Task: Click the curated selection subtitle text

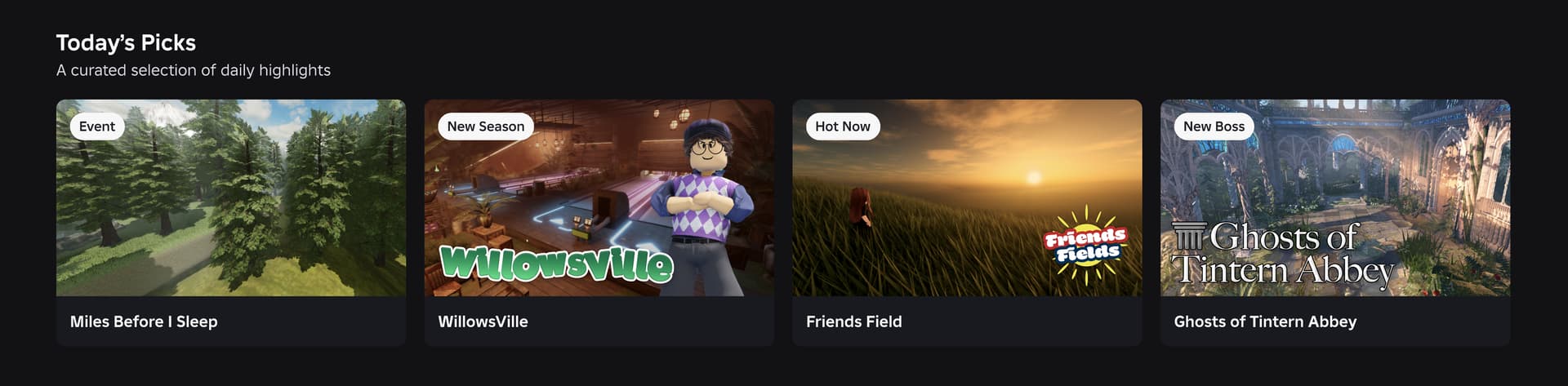Action: coord(194,70)
